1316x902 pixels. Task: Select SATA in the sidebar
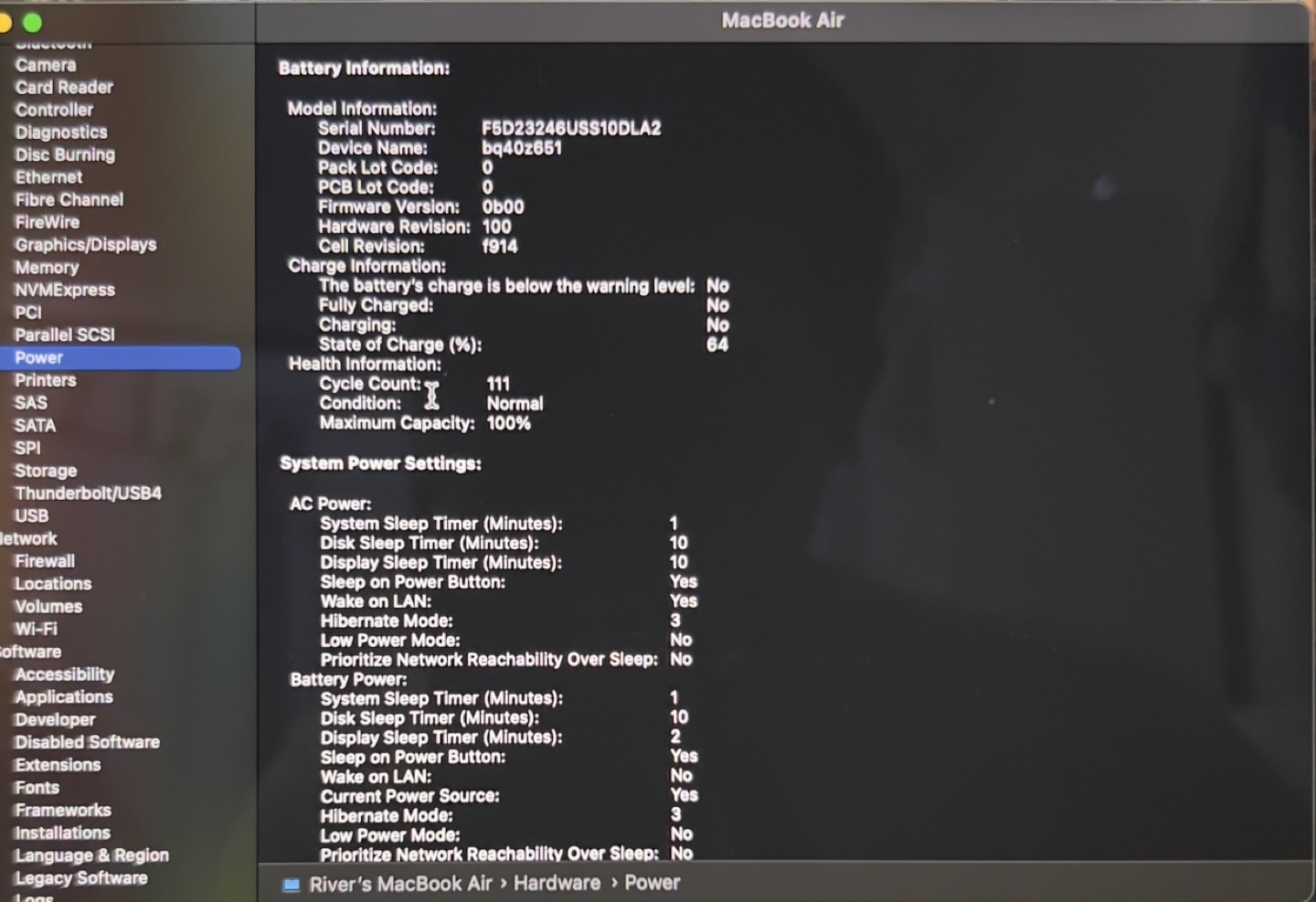tap(35, 426)
